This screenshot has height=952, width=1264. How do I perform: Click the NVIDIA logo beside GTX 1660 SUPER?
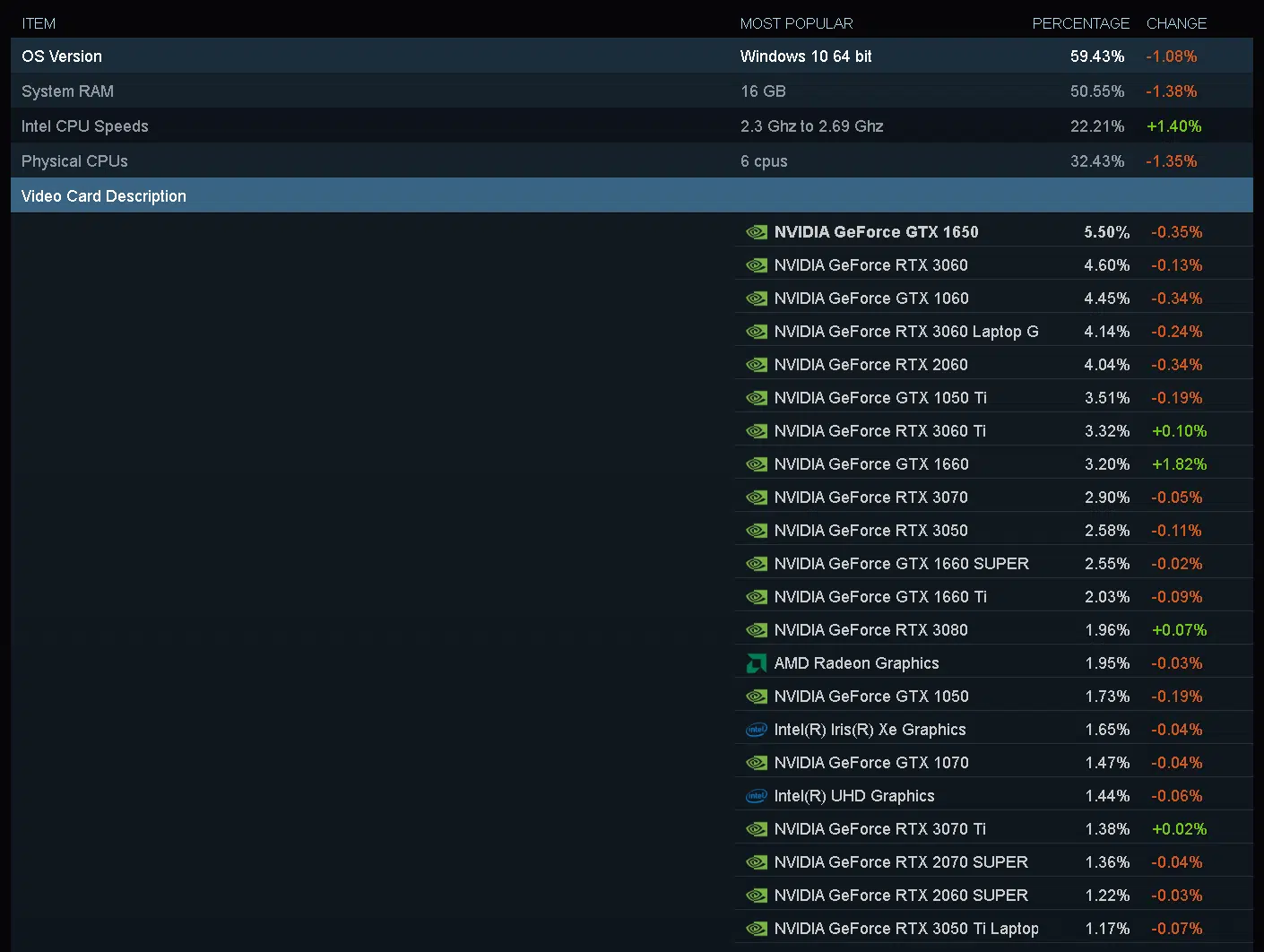[757, 564]
